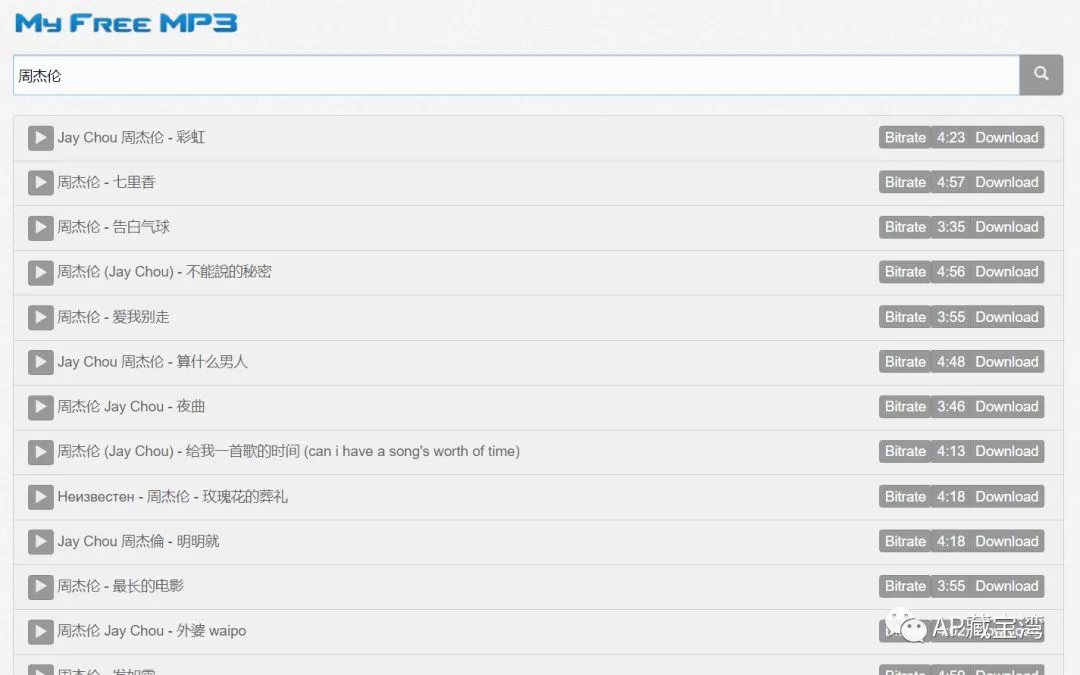Download the song 算什么男人
This screenshot has height=675, width=1080.
[x=1006, y=362]
